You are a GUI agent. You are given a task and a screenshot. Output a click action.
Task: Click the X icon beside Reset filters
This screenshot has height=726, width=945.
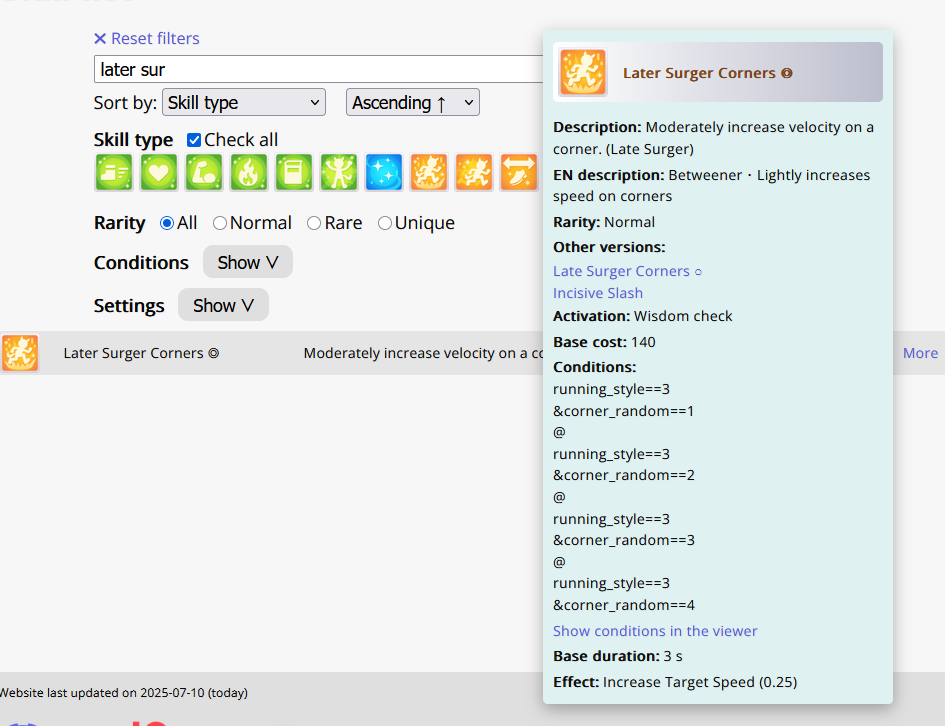(x=100, y=39)
